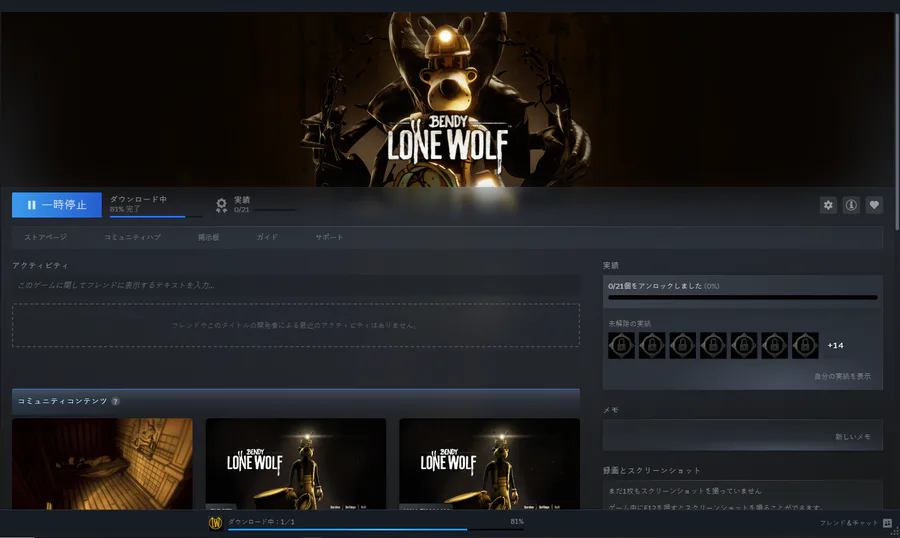900x538 pixels.
Task: Click first locked achievement icon
Action: 622,346
